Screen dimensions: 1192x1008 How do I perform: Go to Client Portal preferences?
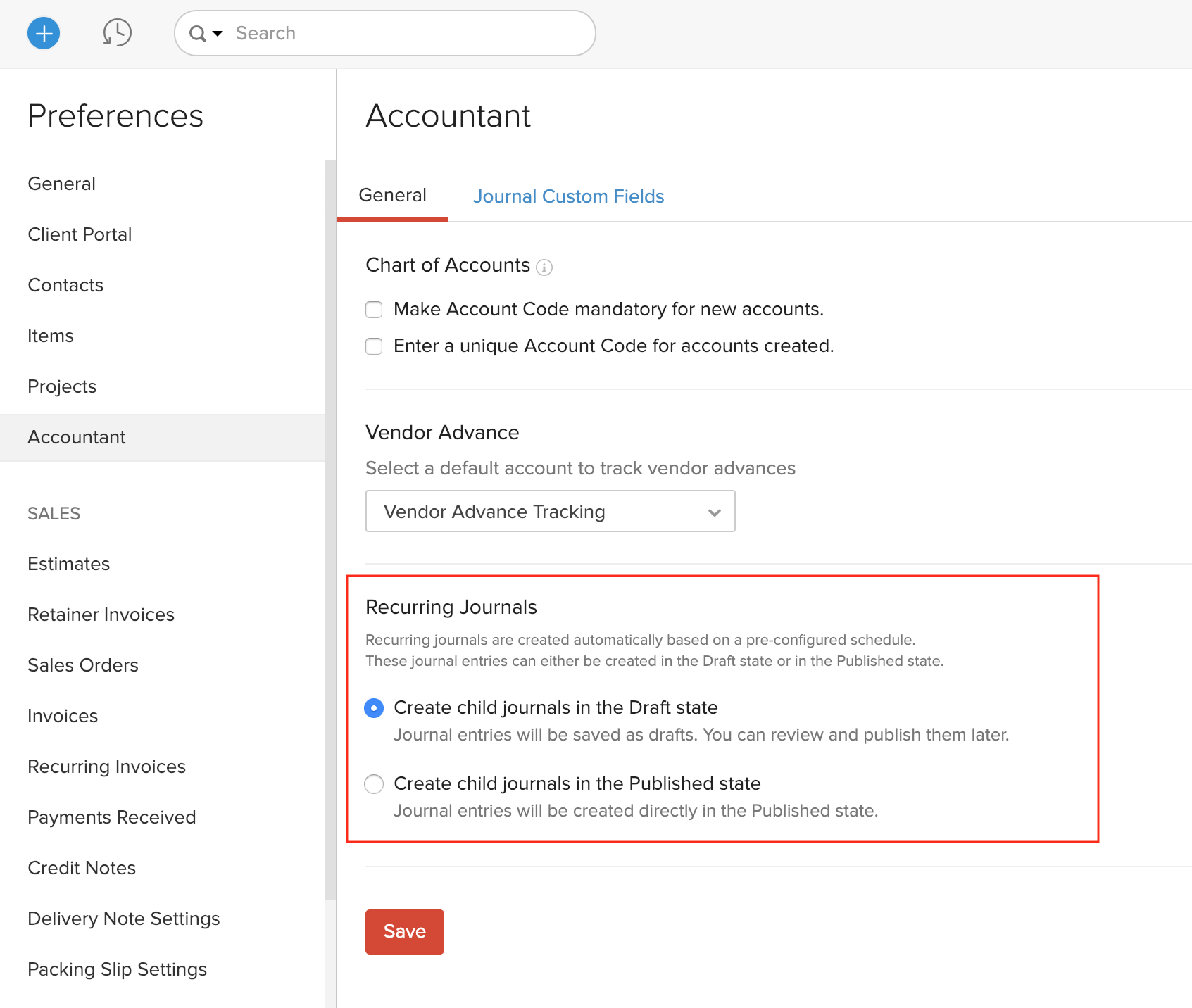coord(80,234)
